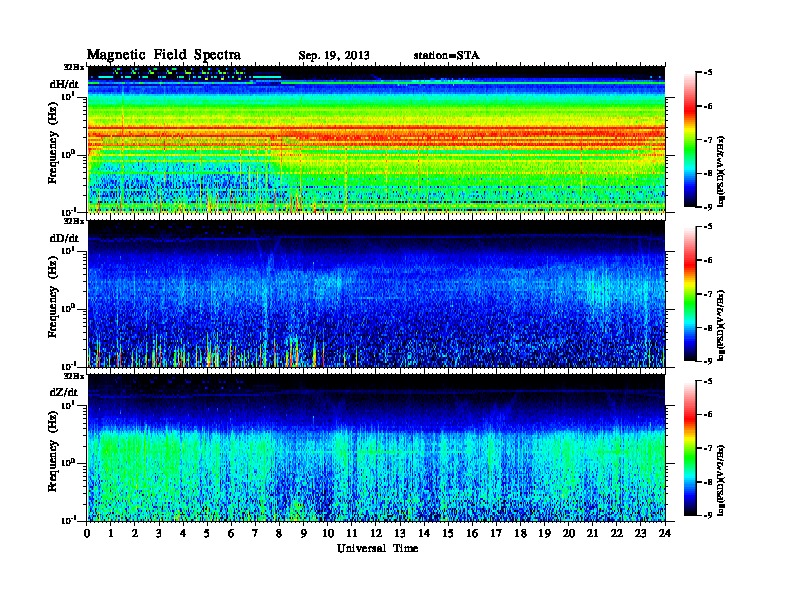This screenshot has width=792, height=612.
Task: Click hour 24 on the time axis
Action: click(665, 534)
